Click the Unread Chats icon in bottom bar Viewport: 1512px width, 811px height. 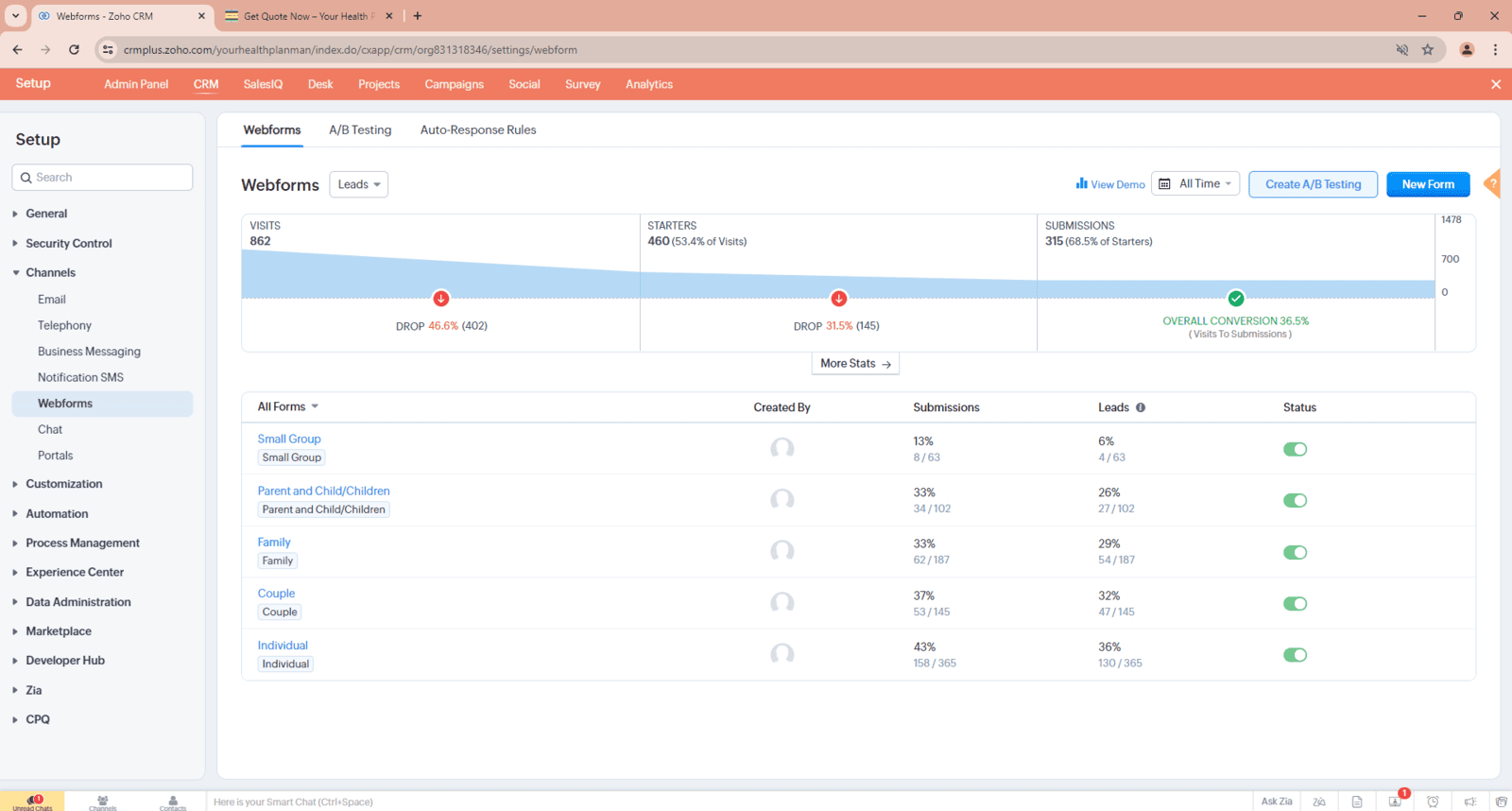(x=33, y=802)
